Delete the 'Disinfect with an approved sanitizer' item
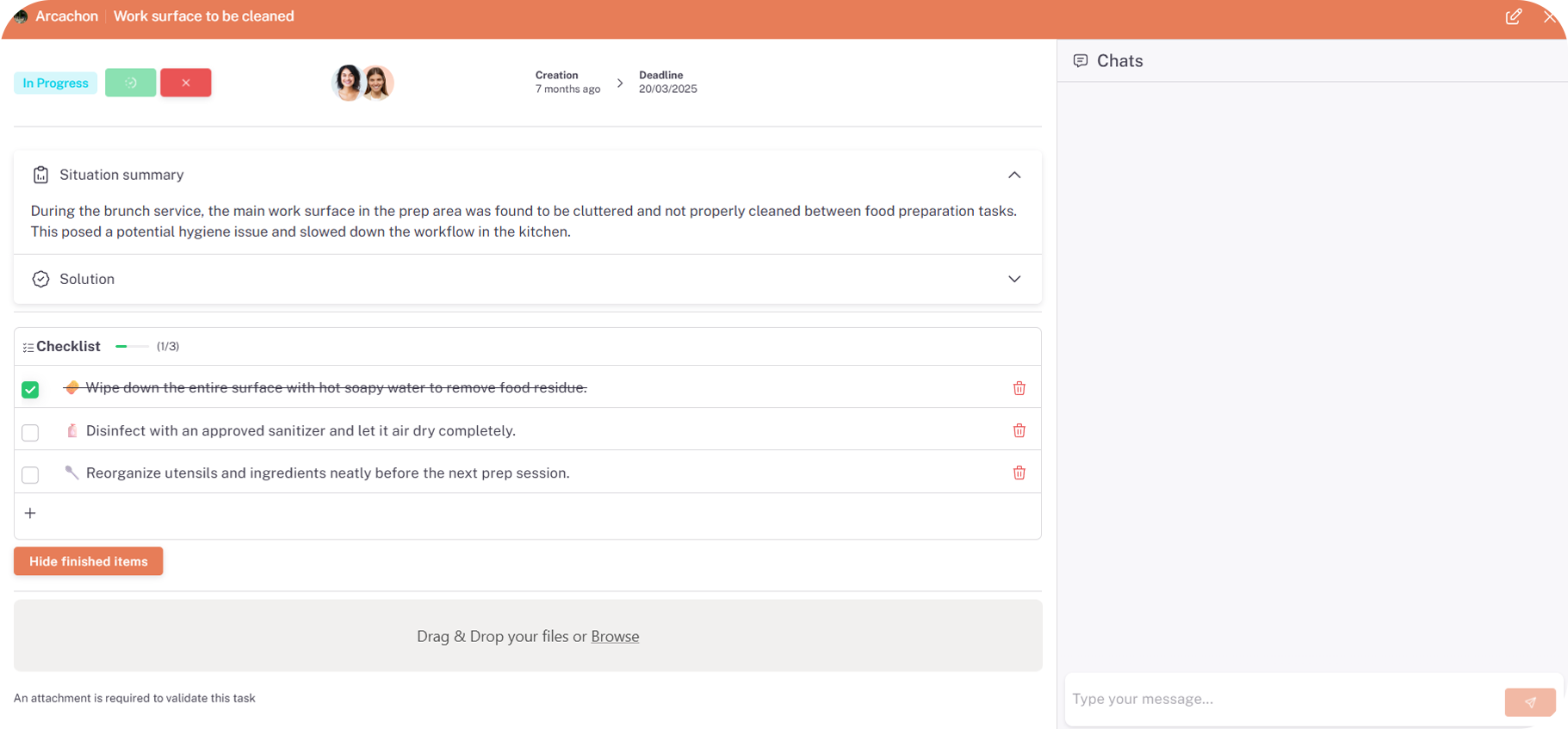This screenshot has height=729, width=1568. pos(1019,430)
